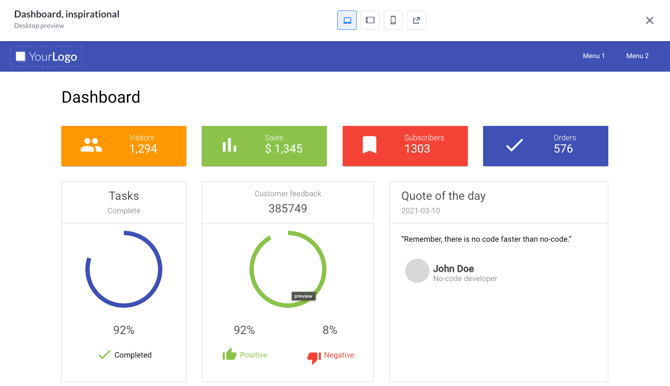The height and width of the screenshot is (386, 670).
Task: Click the Visitors people icon
Action: pos(91,146)
